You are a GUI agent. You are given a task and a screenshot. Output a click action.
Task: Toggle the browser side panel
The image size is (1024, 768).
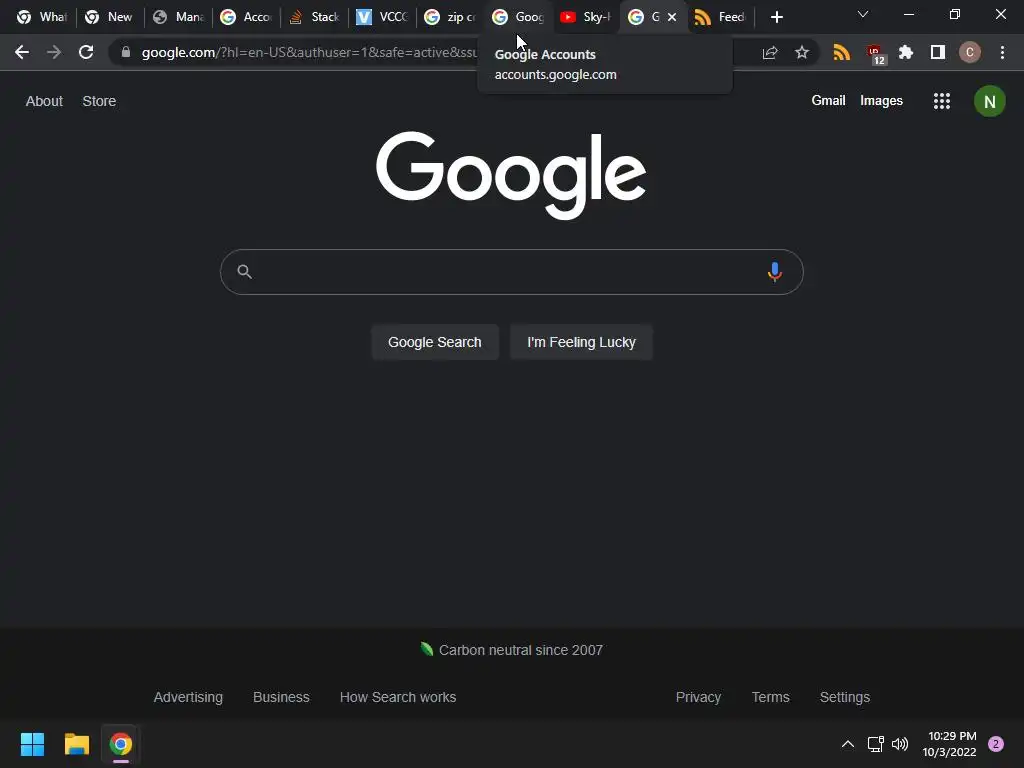tap(938, 52)
